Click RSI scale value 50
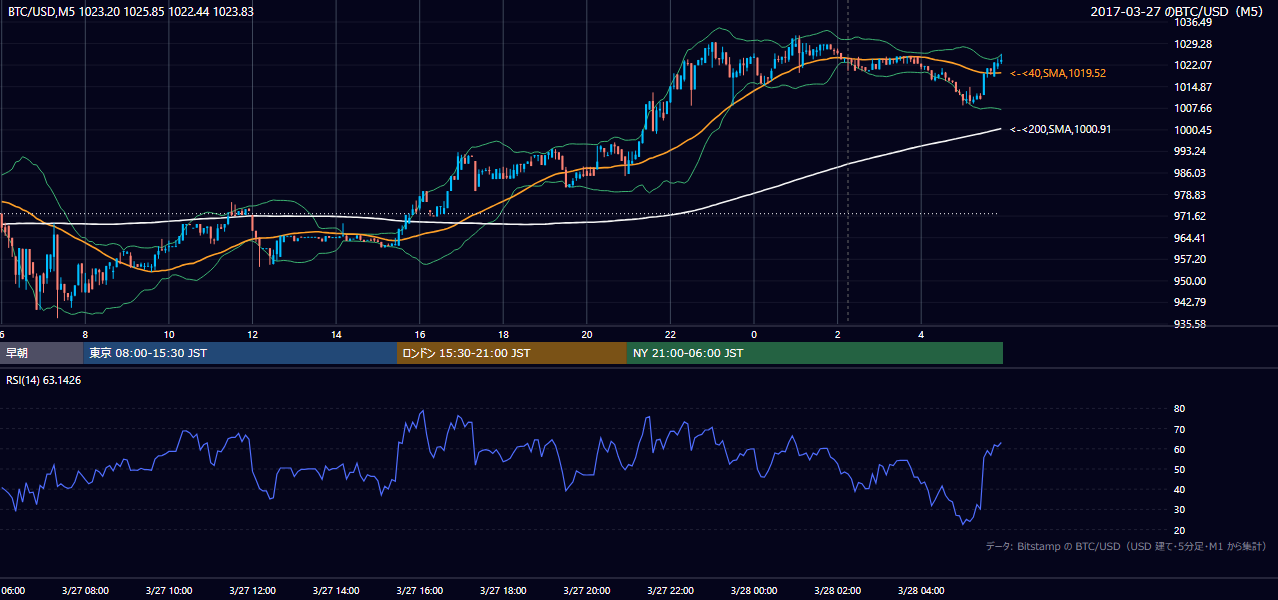Viewport: 1278px width, 600px height. 1179,469
